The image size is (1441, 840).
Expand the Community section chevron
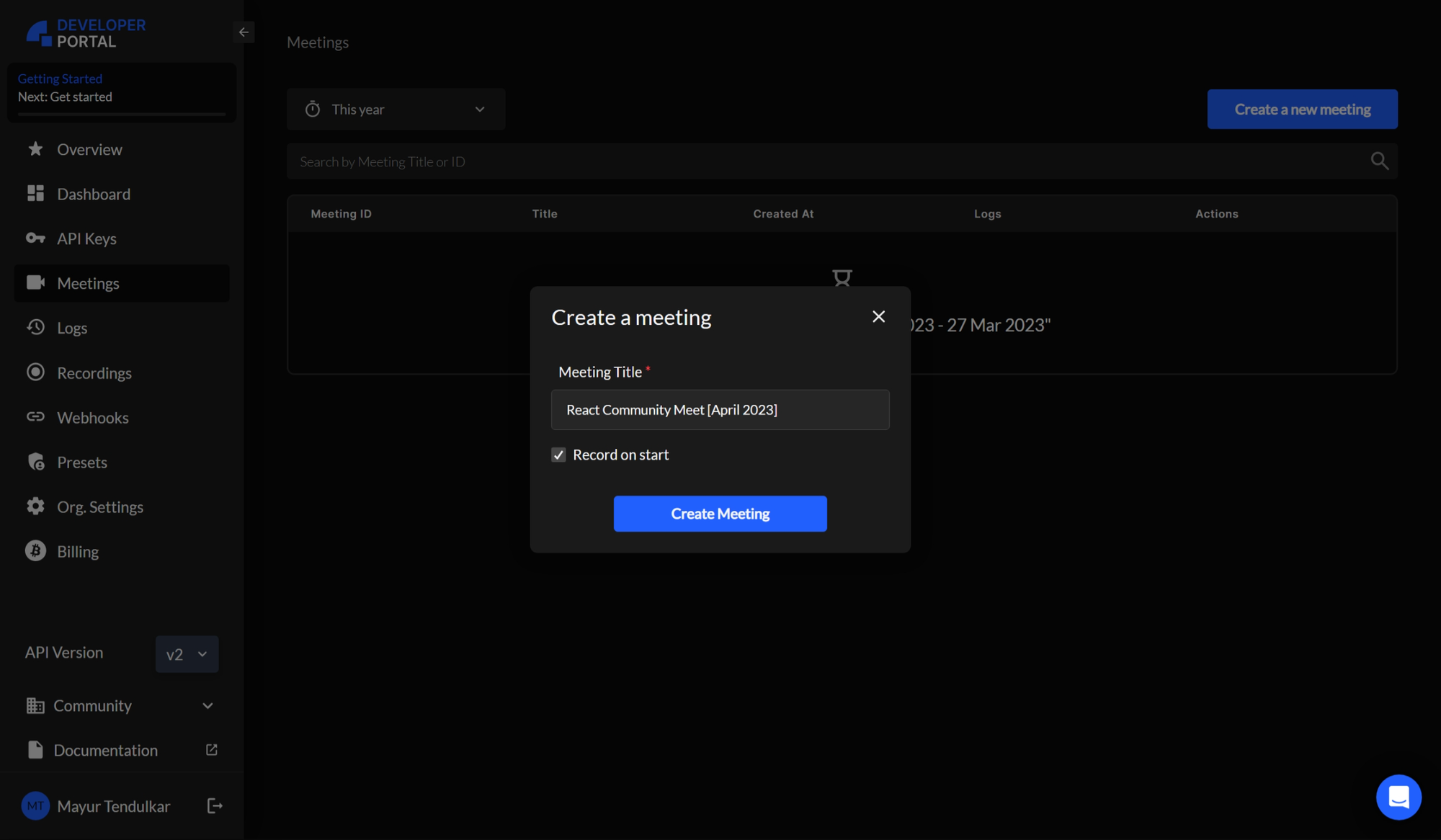coord(206,706)
